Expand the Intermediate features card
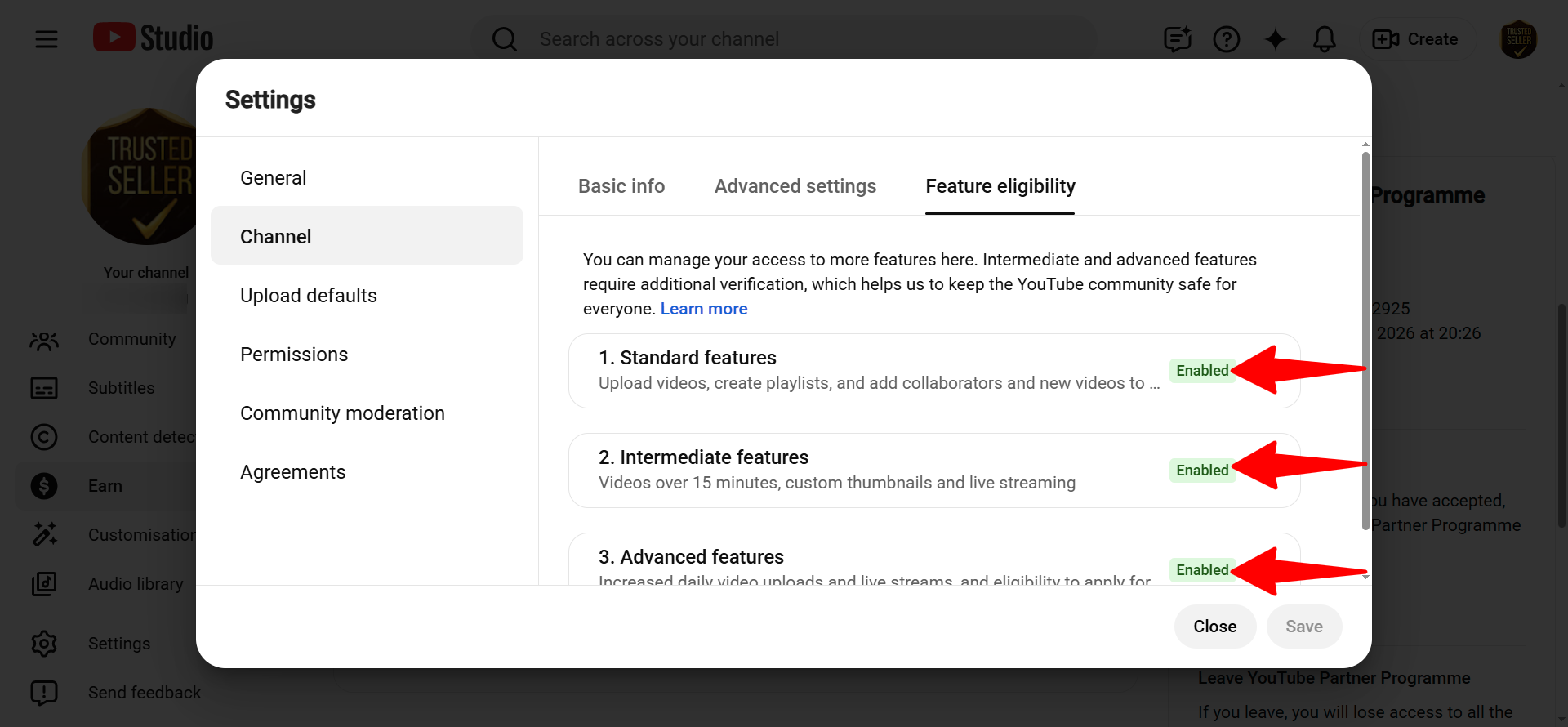Viewport: 1568px width, 727px height. (x=934, y=471)
